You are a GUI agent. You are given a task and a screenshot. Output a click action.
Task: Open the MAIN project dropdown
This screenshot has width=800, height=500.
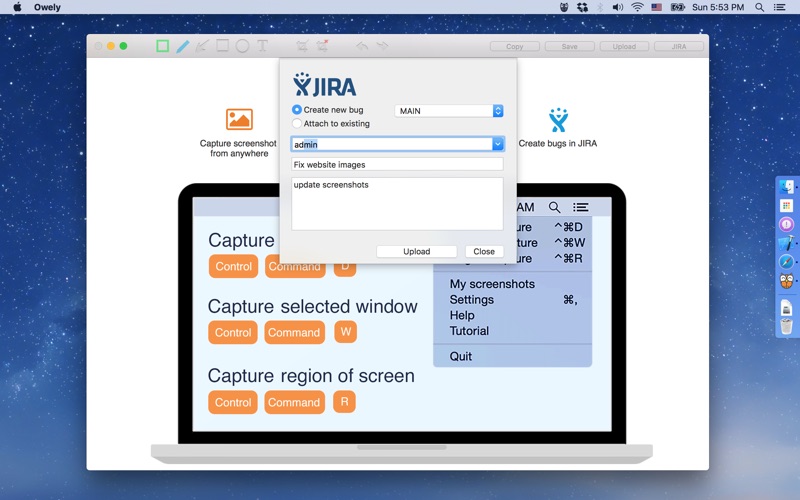click(x=449, y=111)
